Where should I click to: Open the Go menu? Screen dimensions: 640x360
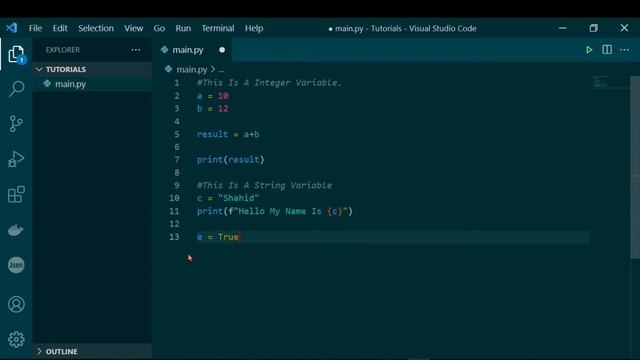point(159,28)
